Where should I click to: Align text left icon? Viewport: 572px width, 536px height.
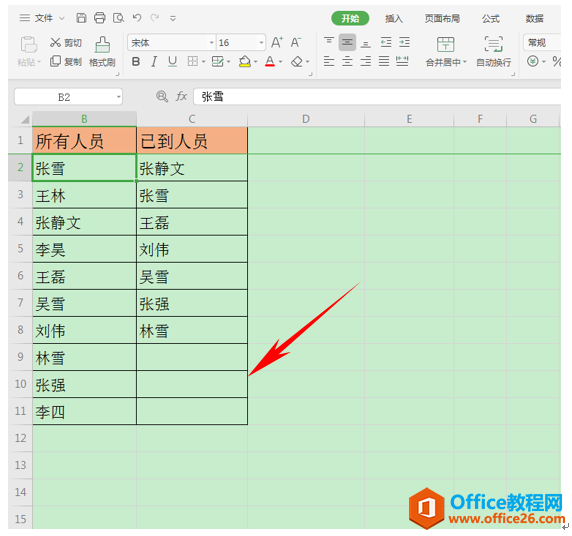pos(329,61)
